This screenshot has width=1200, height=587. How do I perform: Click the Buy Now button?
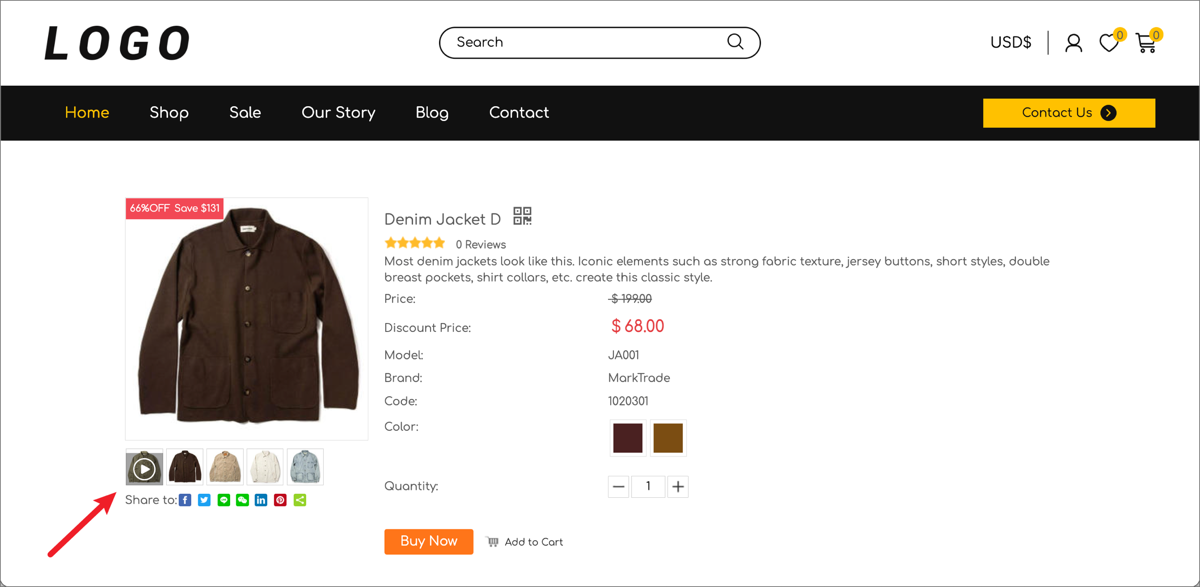click(x=428, y=541)
